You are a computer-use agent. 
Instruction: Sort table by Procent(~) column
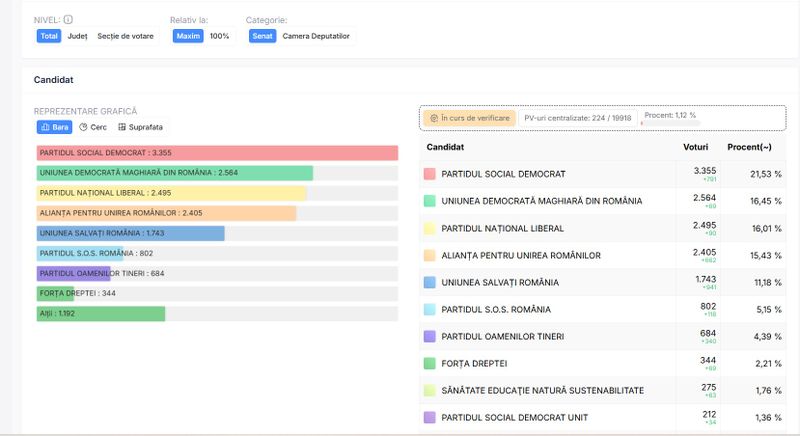[749, 147]
